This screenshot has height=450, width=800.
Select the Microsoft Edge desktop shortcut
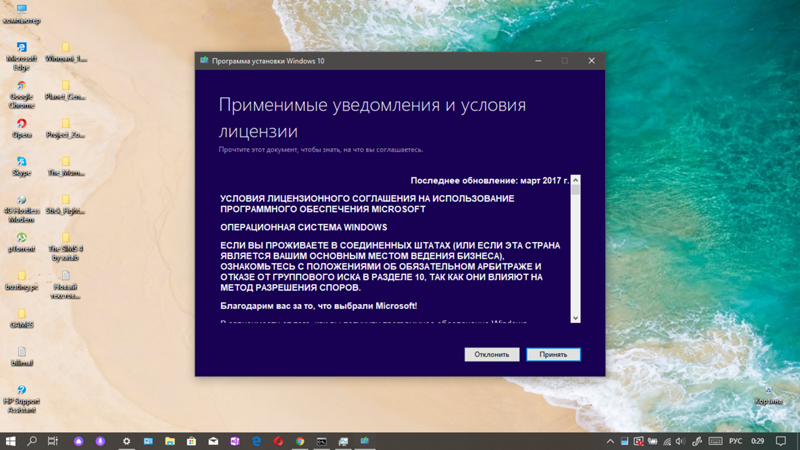pos(21,56)
